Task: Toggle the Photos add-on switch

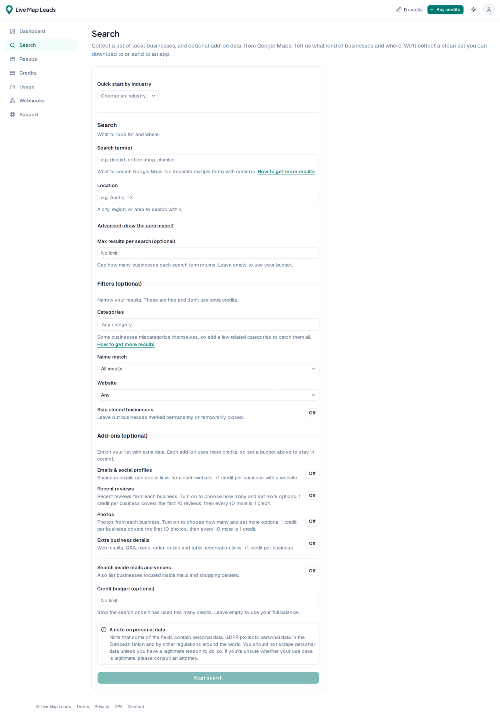Action: 312,522
